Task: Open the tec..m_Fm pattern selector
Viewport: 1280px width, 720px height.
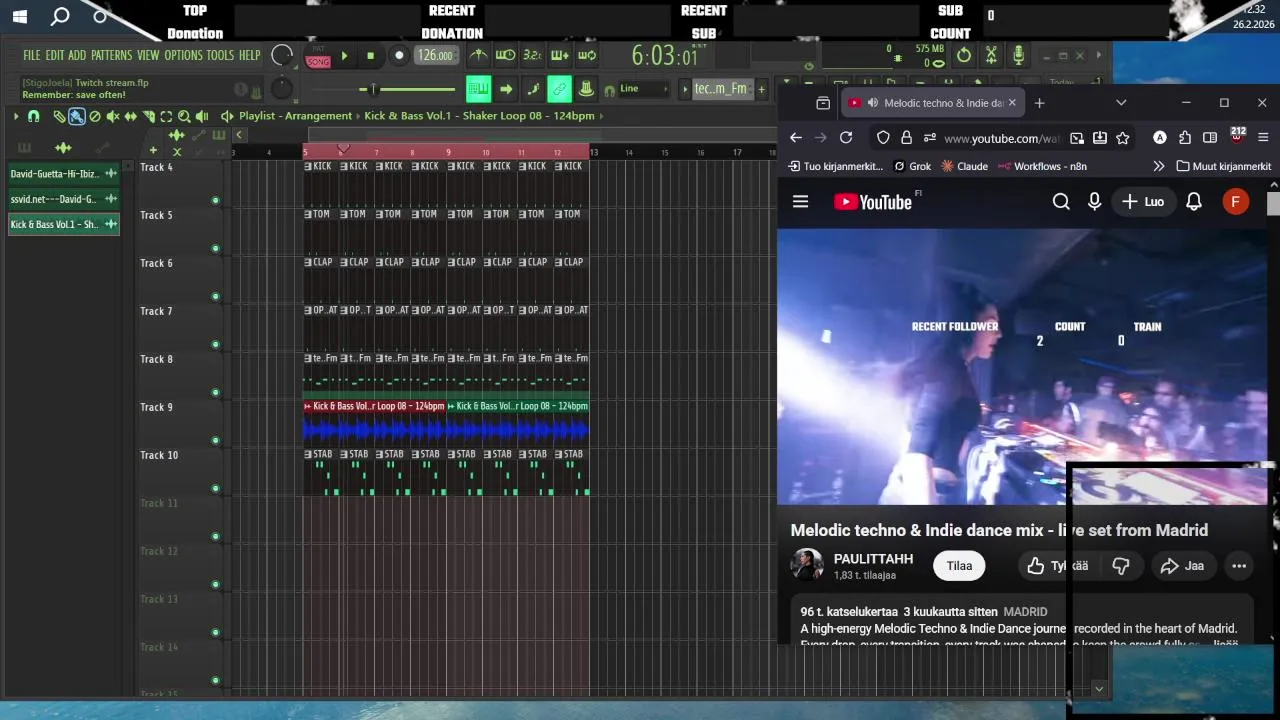Action: pos(721,89)
